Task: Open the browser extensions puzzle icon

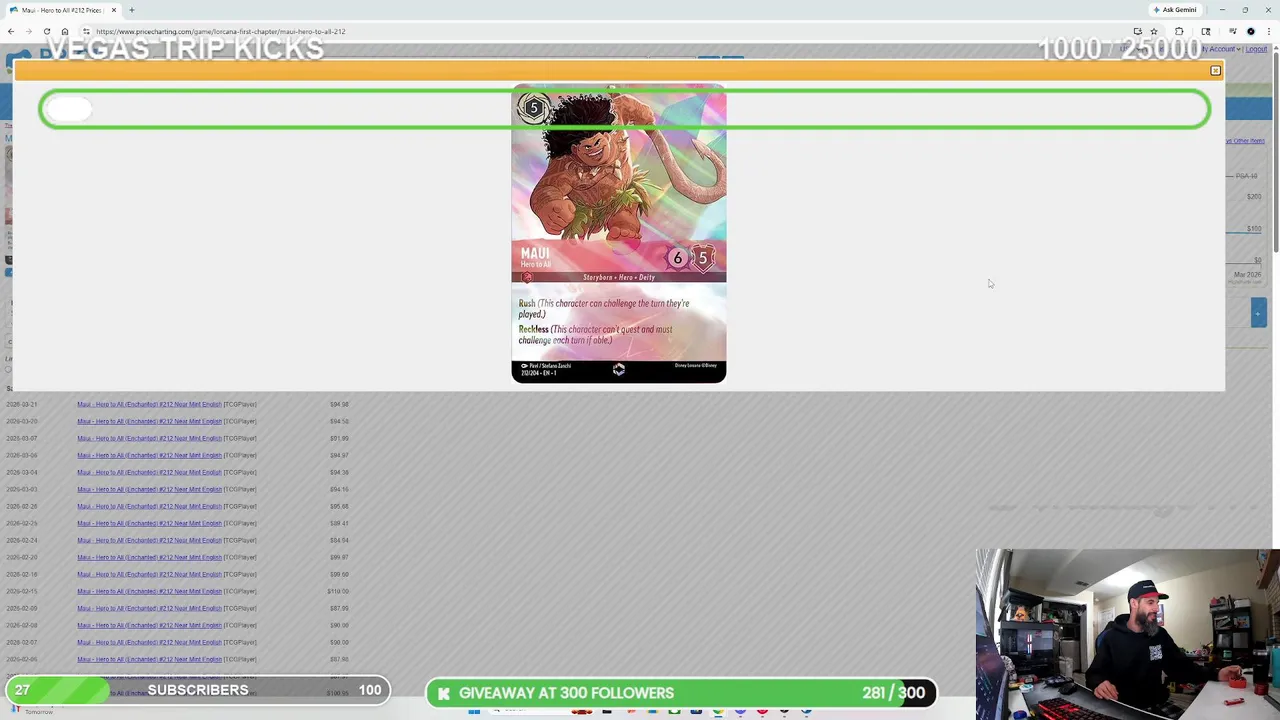Action: [1179, 31]
